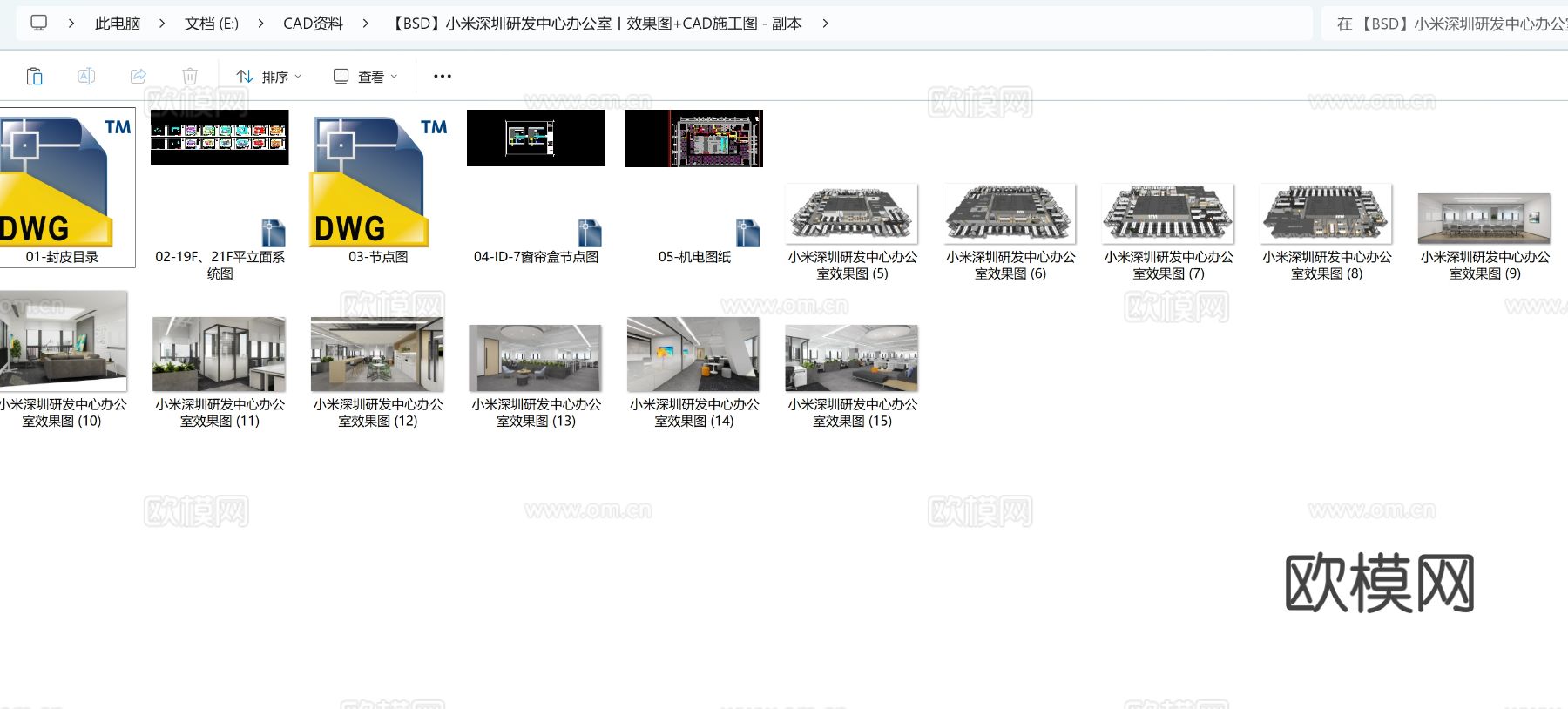Expand chevron after CAD资料
The image size is (1568, 709).
[x=365, y=24]
